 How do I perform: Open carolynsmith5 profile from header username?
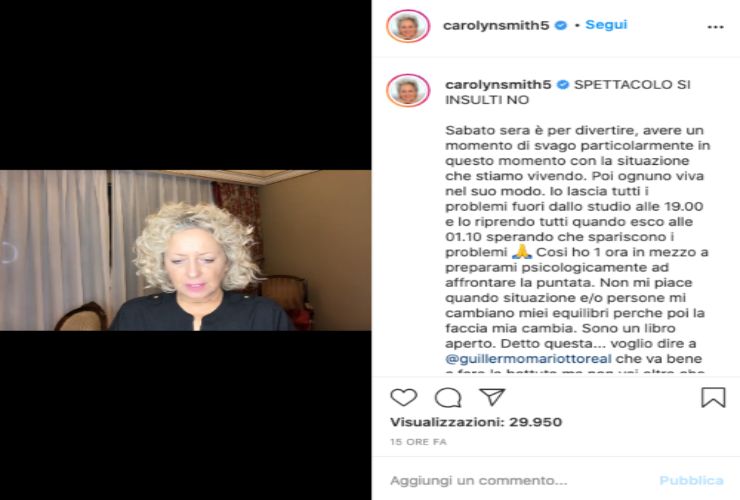click(x=496, y=25)
